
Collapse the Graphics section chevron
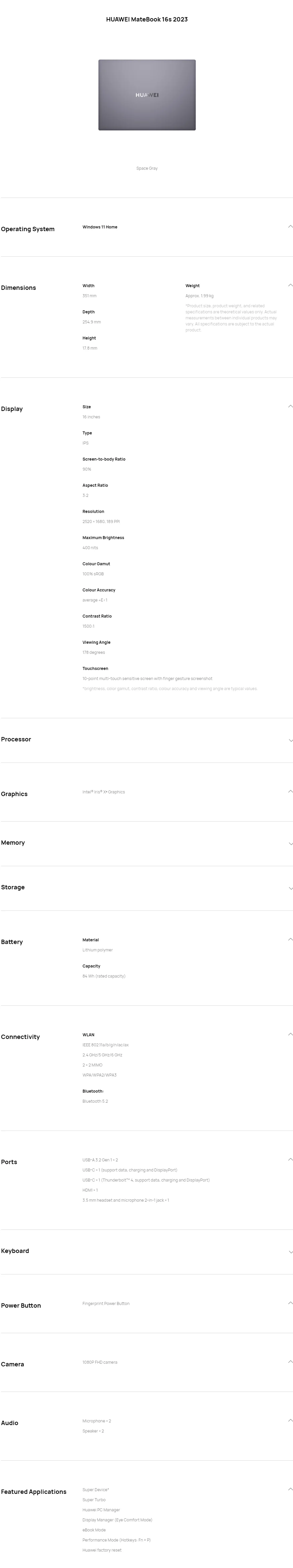pos(290,791)
